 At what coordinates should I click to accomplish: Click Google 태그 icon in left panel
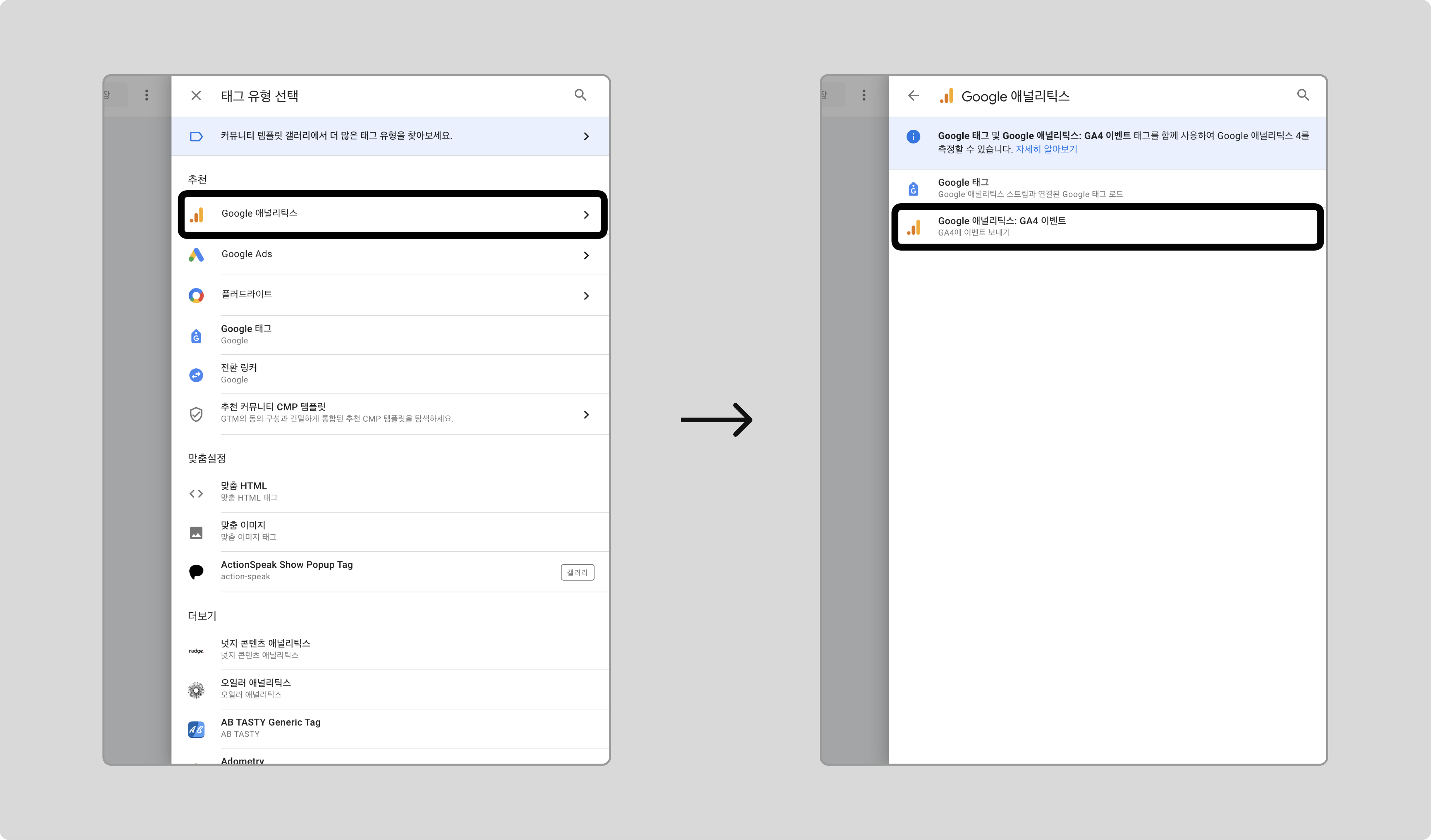pyautogui.click(x=196, y=336)
